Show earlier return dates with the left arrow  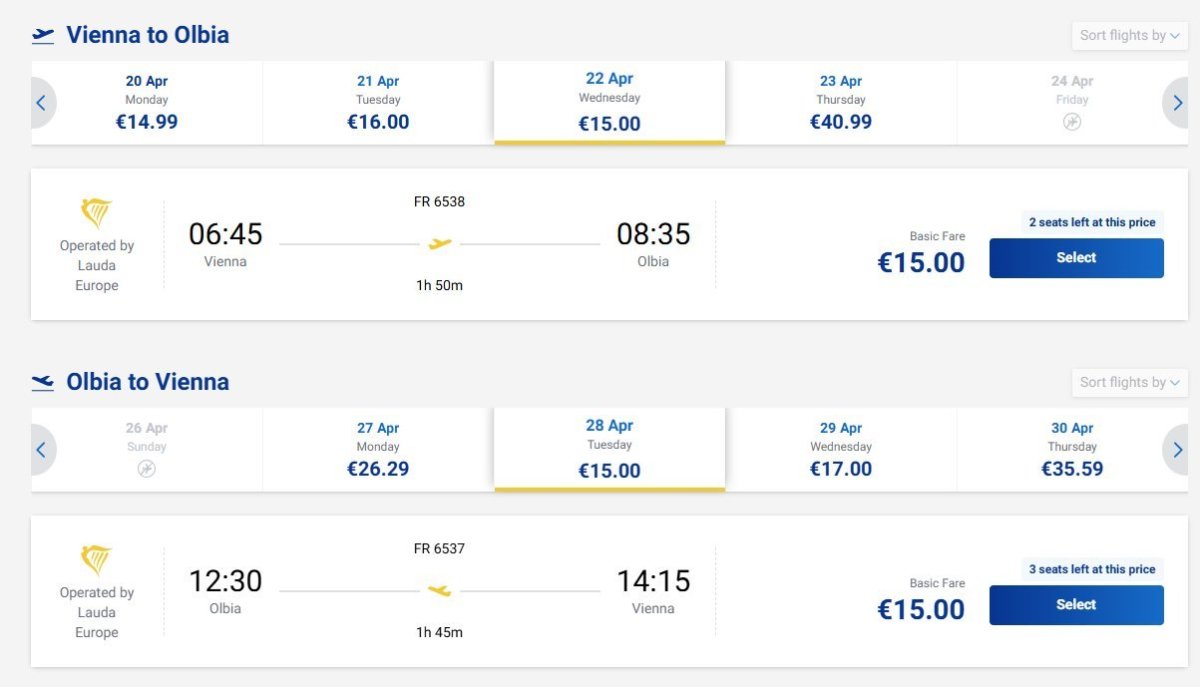[x=42, y=449]
